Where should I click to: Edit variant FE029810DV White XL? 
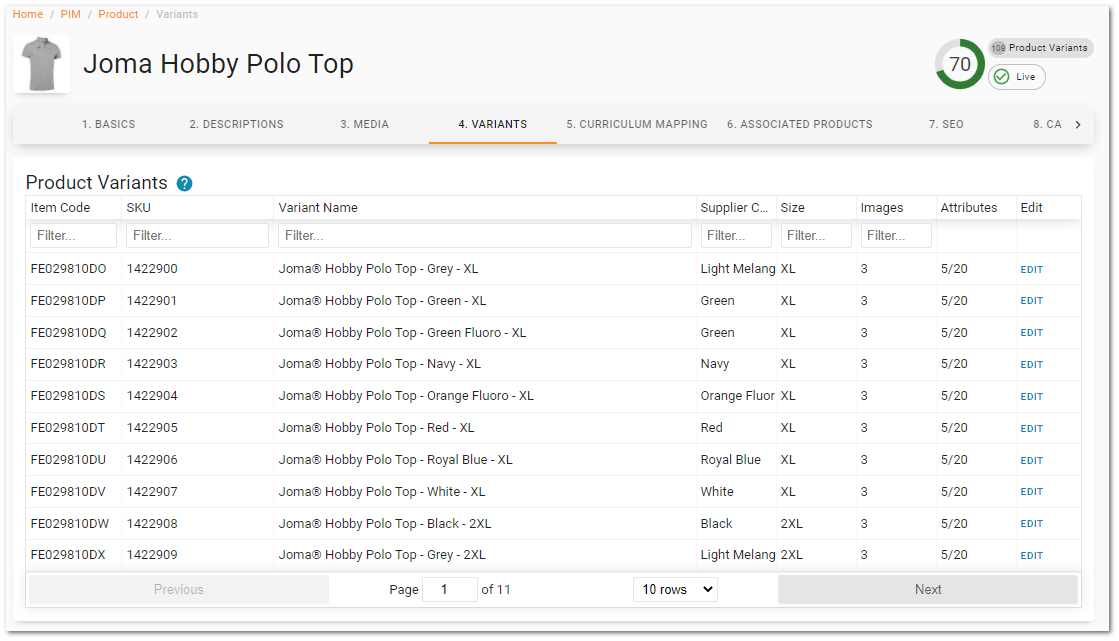click(x=1031, y=492)
